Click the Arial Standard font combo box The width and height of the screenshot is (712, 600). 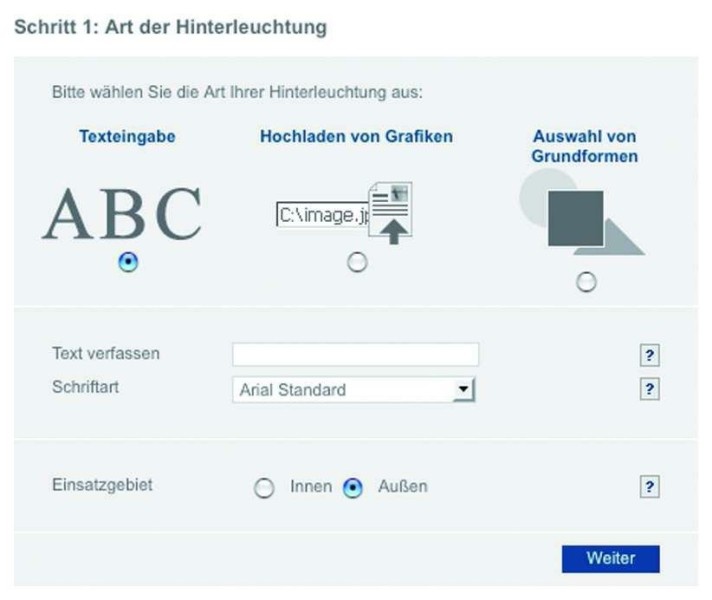(x=354, y=390)
